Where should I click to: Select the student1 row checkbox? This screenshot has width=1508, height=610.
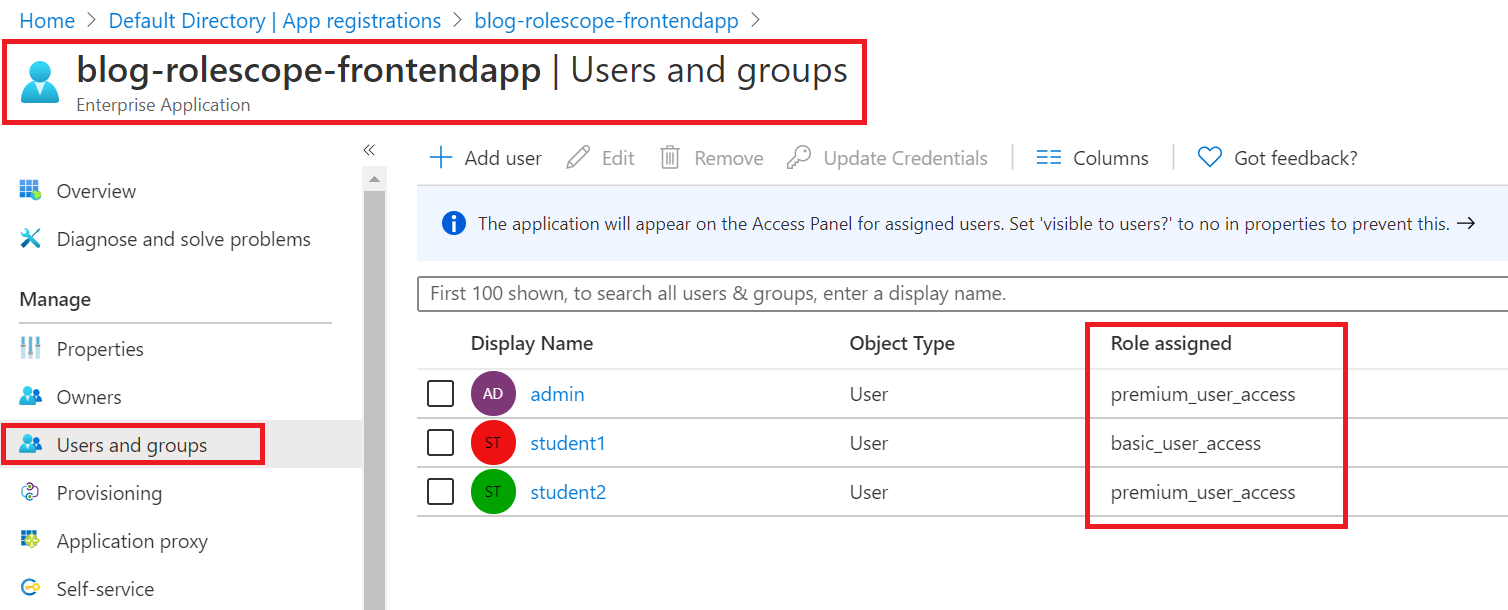(x=440, y=443)
